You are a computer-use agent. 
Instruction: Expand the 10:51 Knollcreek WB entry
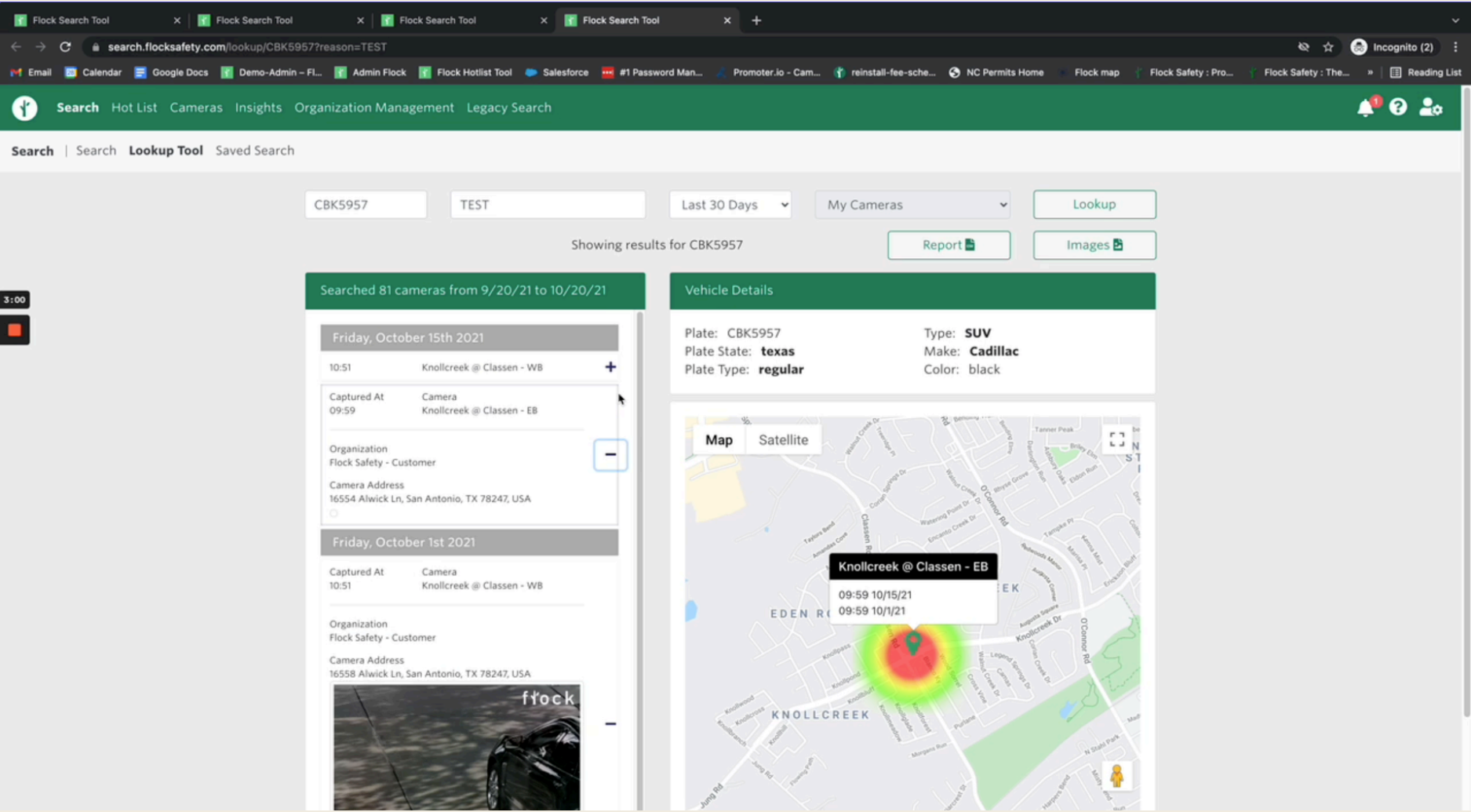[610, 367]
